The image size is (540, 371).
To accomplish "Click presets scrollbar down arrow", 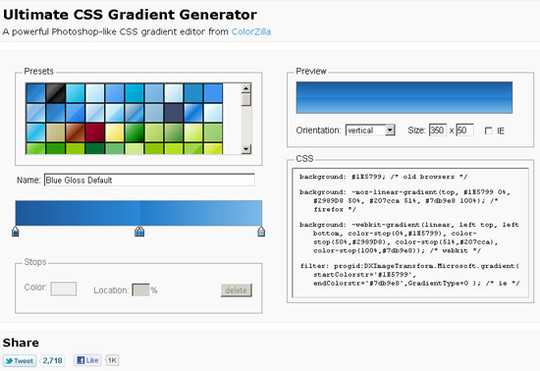I will (246, 149).
